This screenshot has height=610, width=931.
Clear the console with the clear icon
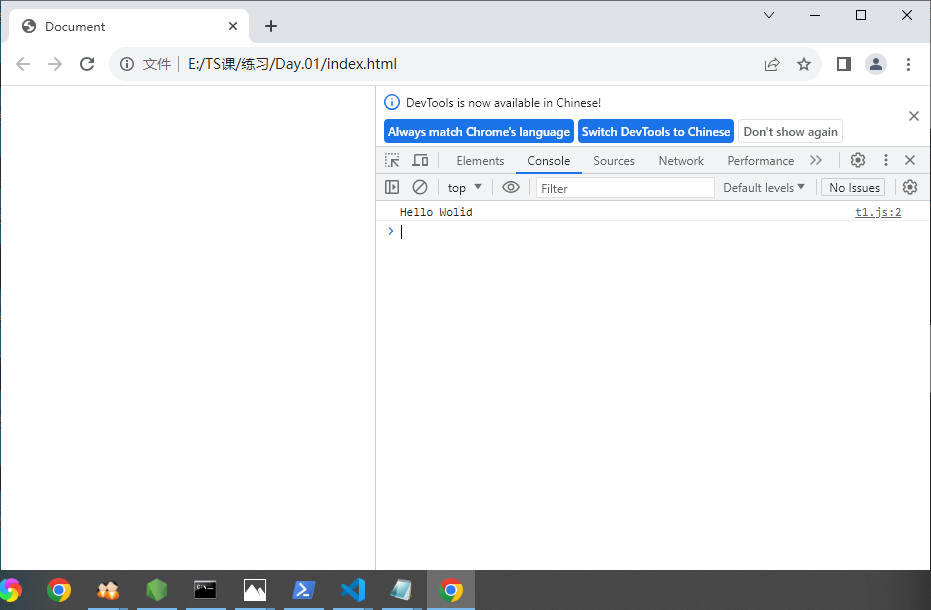coord(420,187)
